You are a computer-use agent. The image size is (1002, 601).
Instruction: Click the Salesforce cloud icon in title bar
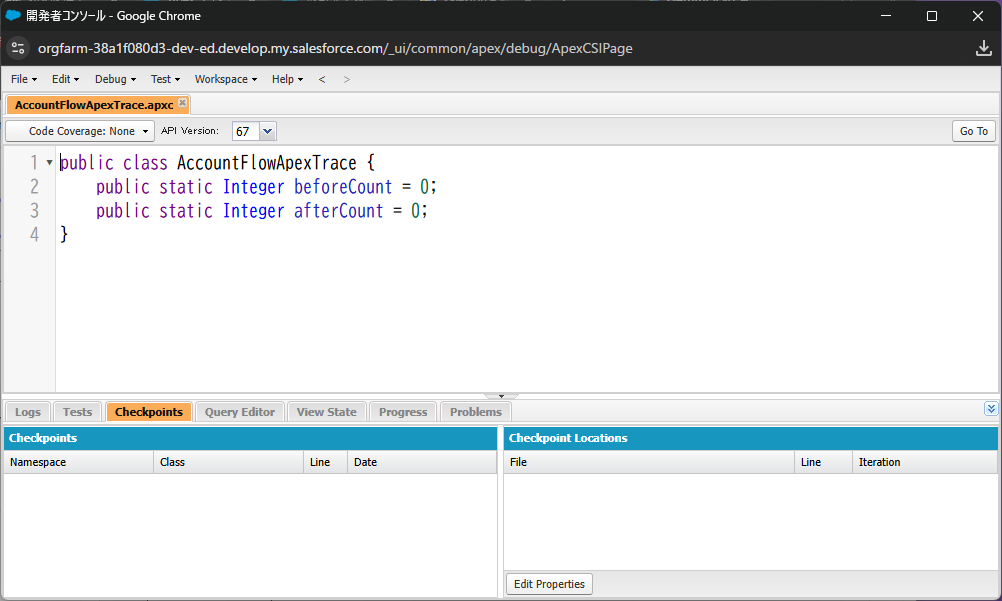[x=13, y=15]
